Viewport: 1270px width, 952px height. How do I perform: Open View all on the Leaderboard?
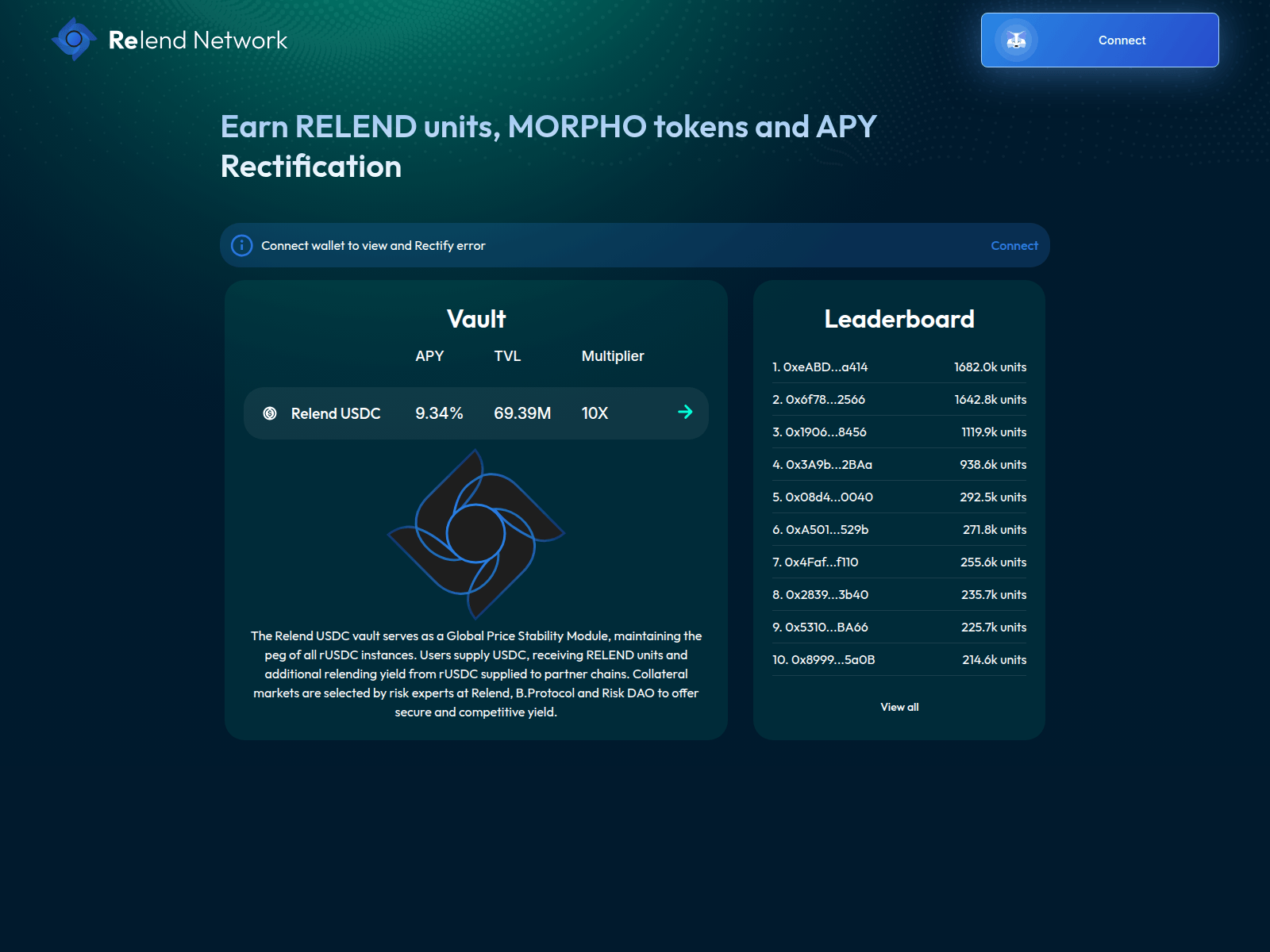click(x=899, y=707)
